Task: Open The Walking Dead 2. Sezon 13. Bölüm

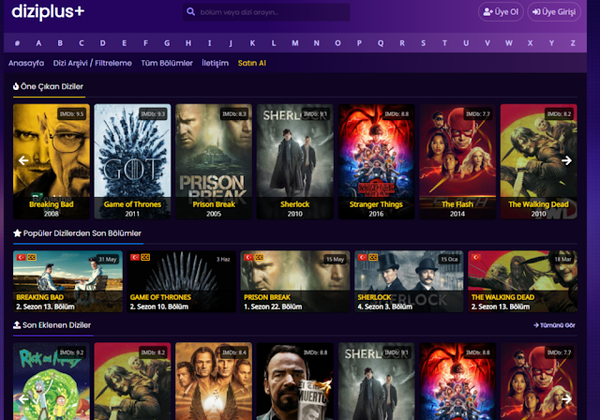Action: tap(523, 281)
